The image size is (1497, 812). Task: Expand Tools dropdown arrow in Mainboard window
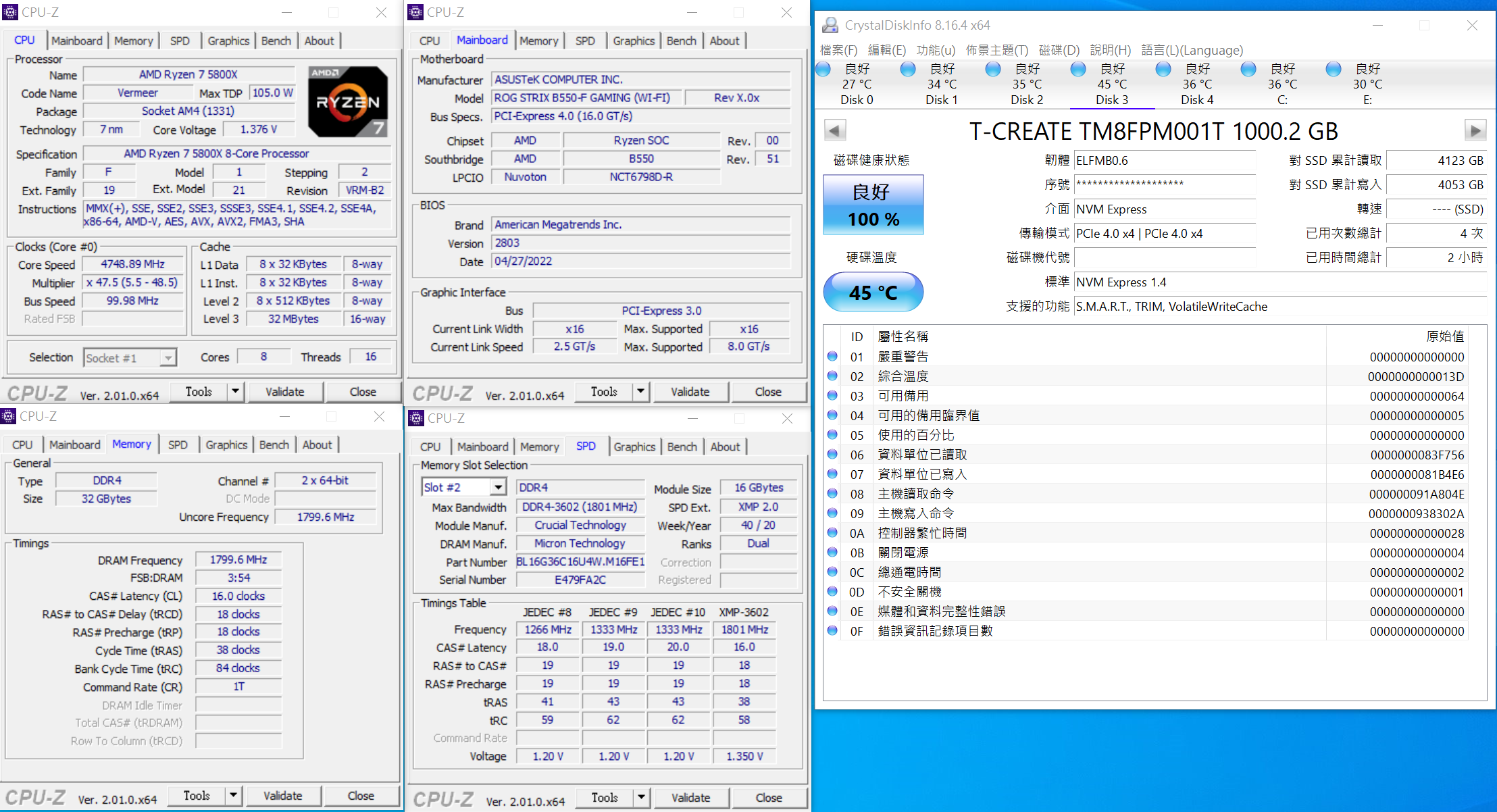click(640, 391)
